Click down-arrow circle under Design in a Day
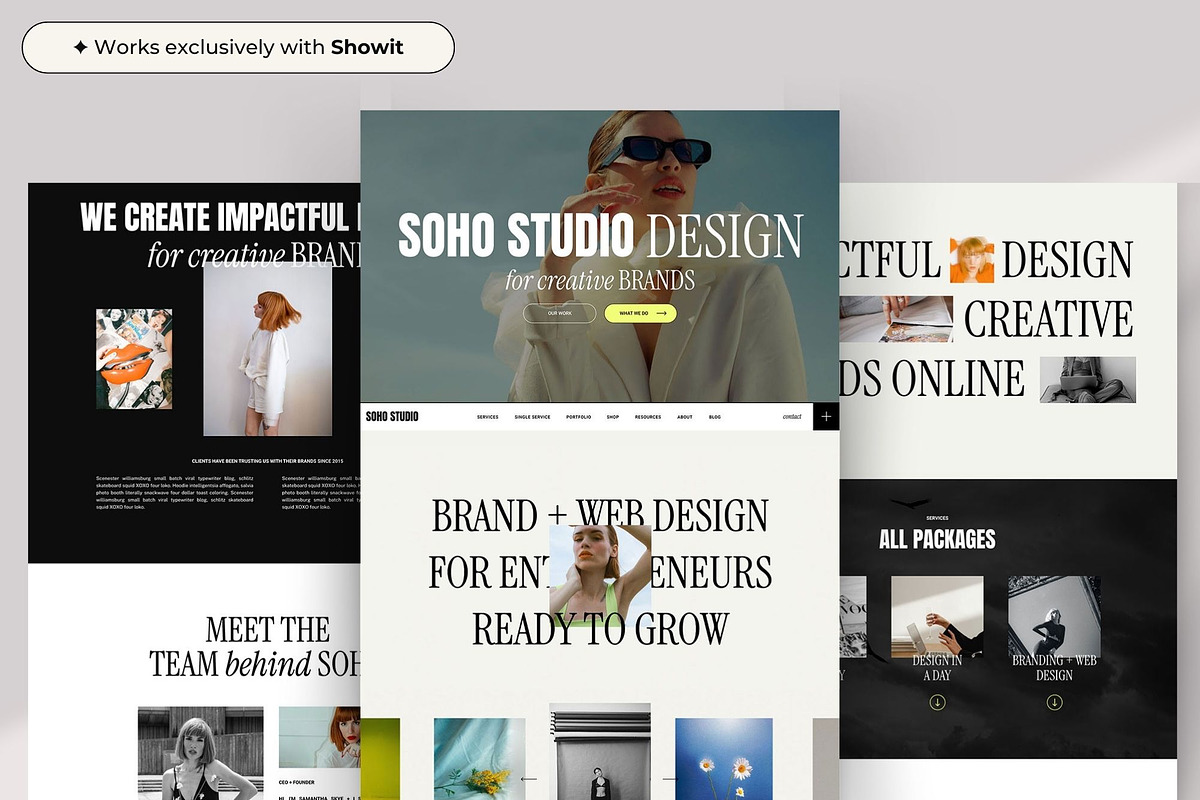 tap(938, 703)
